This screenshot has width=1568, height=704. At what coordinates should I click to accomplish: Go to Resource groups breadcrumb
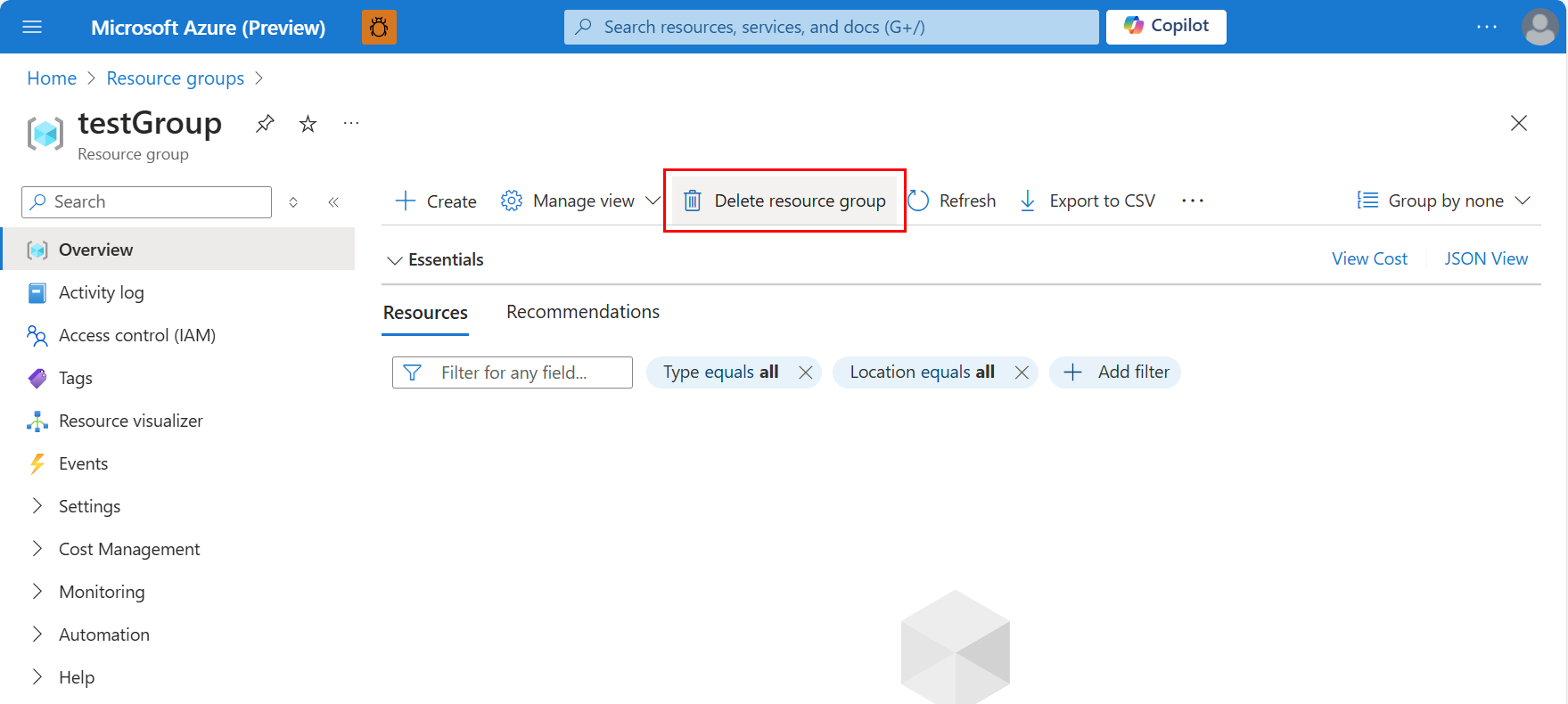(176, 78)
